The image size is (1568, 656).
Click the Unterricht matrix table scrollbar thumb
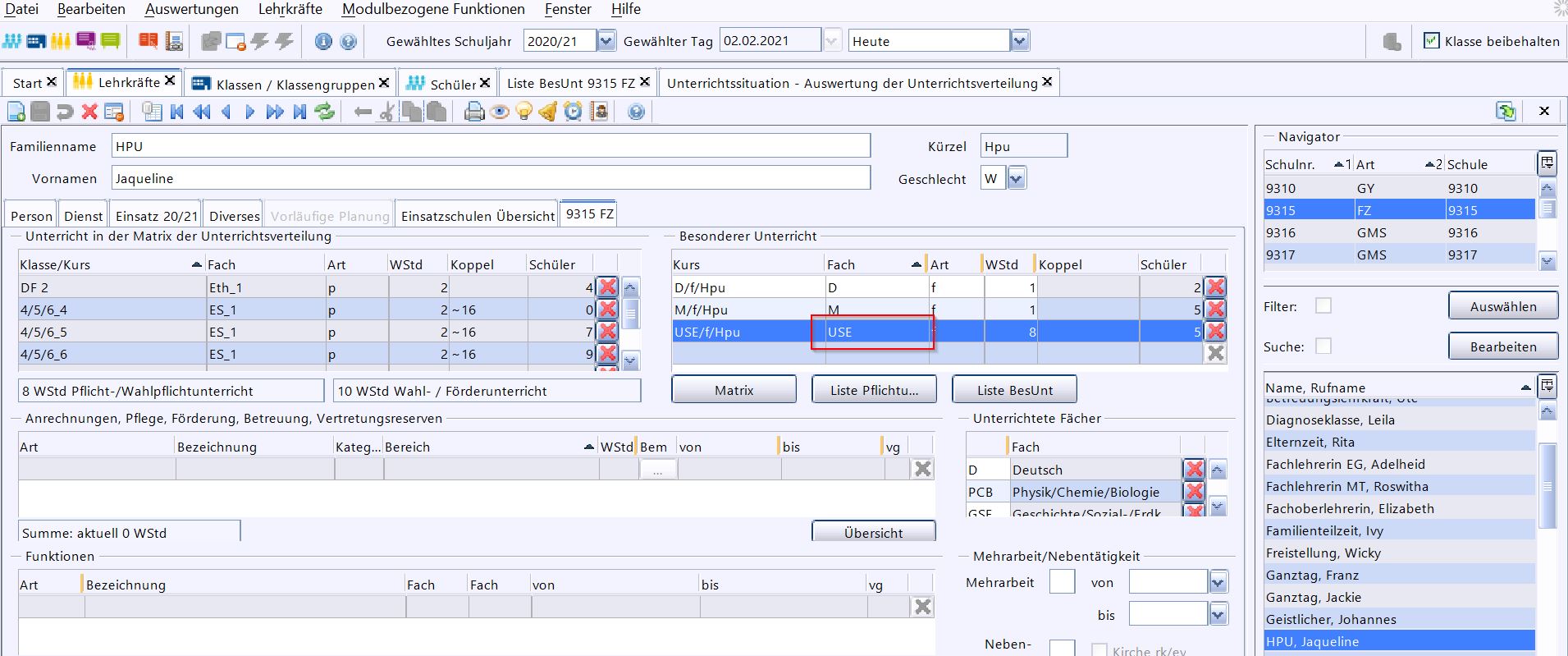630,313
